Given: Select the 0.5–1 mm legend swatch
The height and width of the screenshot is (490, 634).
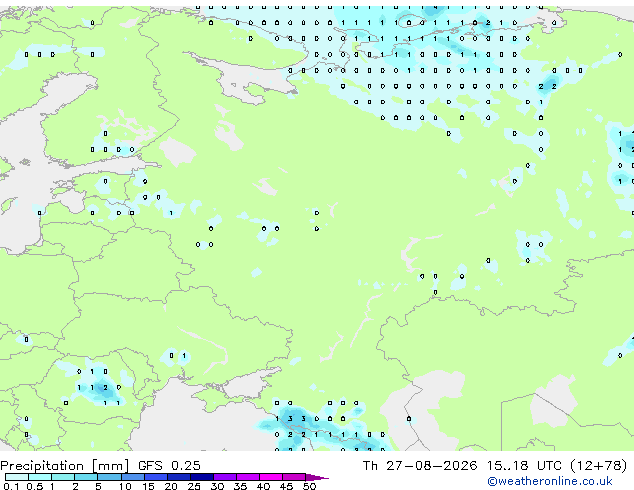Looking at the screenshot, I should pyautogui.click(x=40, y=477).
